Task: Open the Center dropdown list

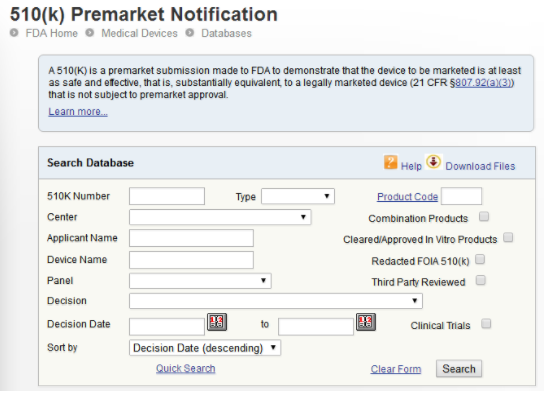Action: coord(220,217)
